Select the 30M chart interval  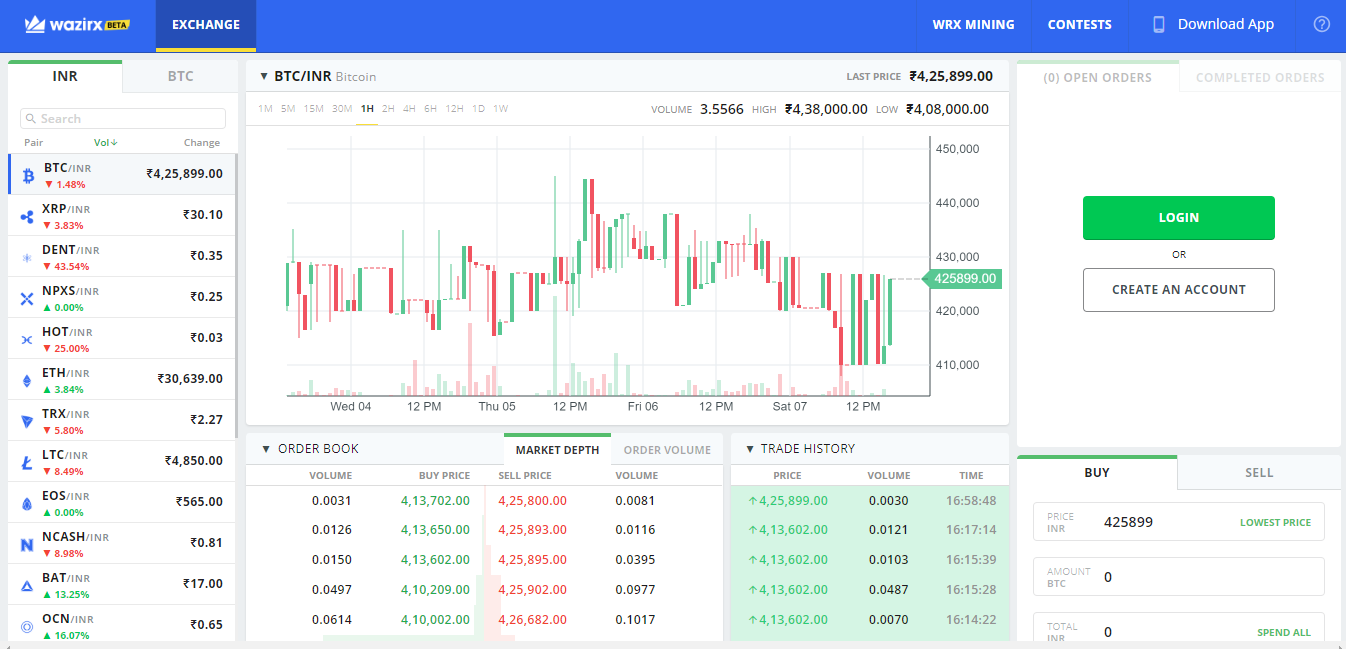click(x=342, y=108)
